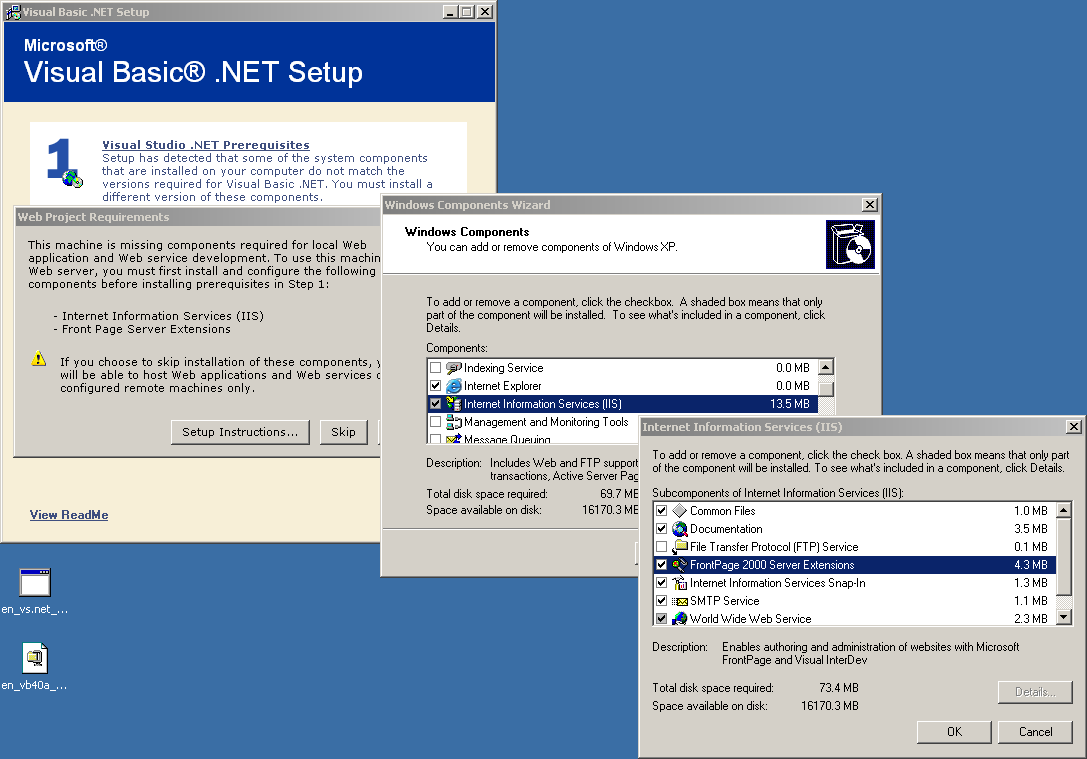Select the Common Files row text
This screenshot has height=759, width=1087.
tap(722, 511)
